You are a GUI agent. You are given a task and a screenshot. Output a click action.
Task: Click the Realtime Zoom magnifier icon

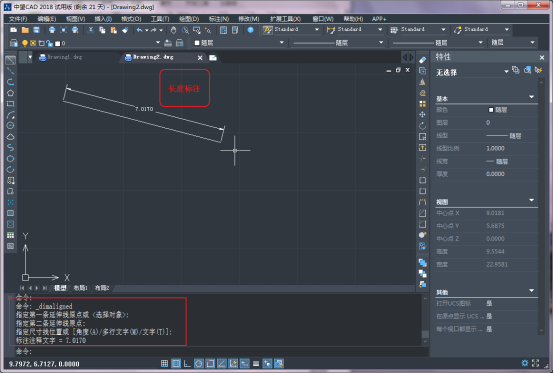point(185,30)
